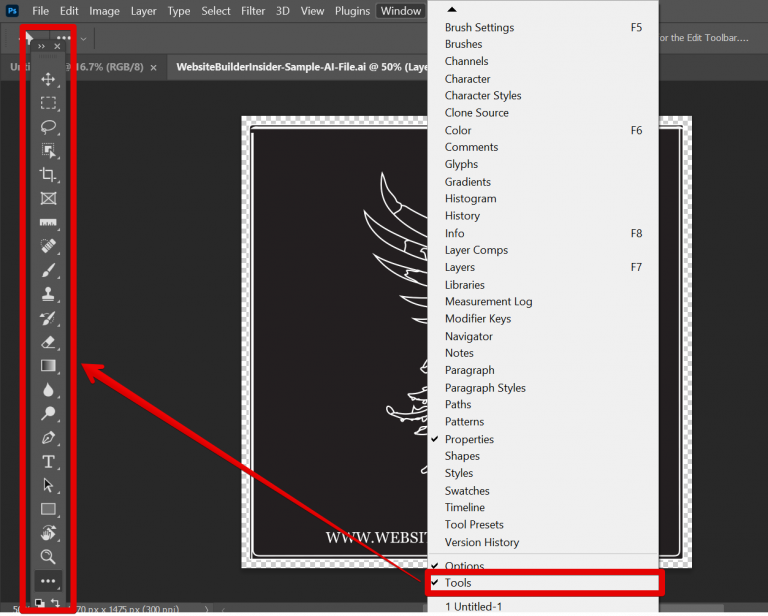This screenshot has width=768, height=616.
Task: Open the File menu
Action: tap(40, 11)
